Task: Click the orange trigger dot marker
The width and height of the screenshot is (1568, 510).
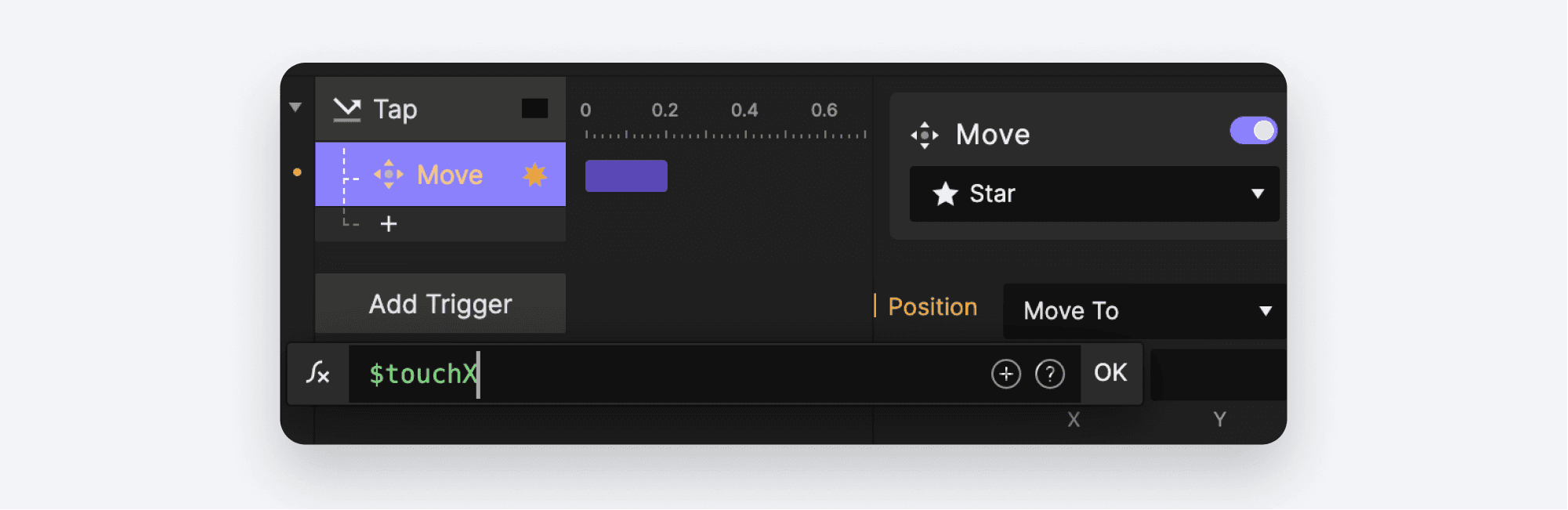Action: 297,172
